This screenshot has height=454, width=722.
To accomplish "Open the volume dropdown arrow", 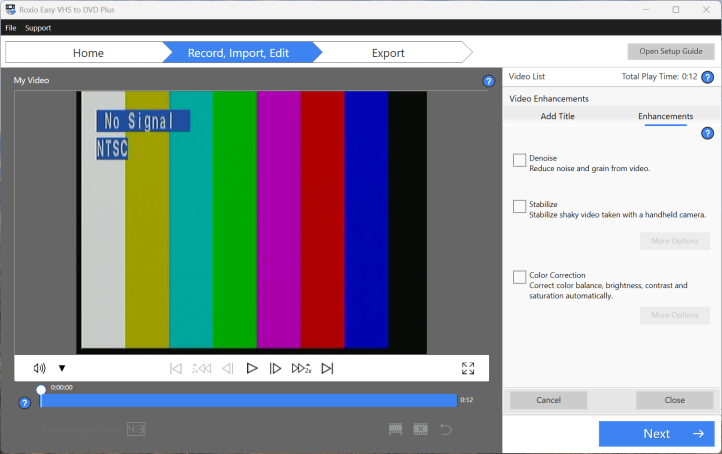I will pyautogui.click(x=61, y=368).
